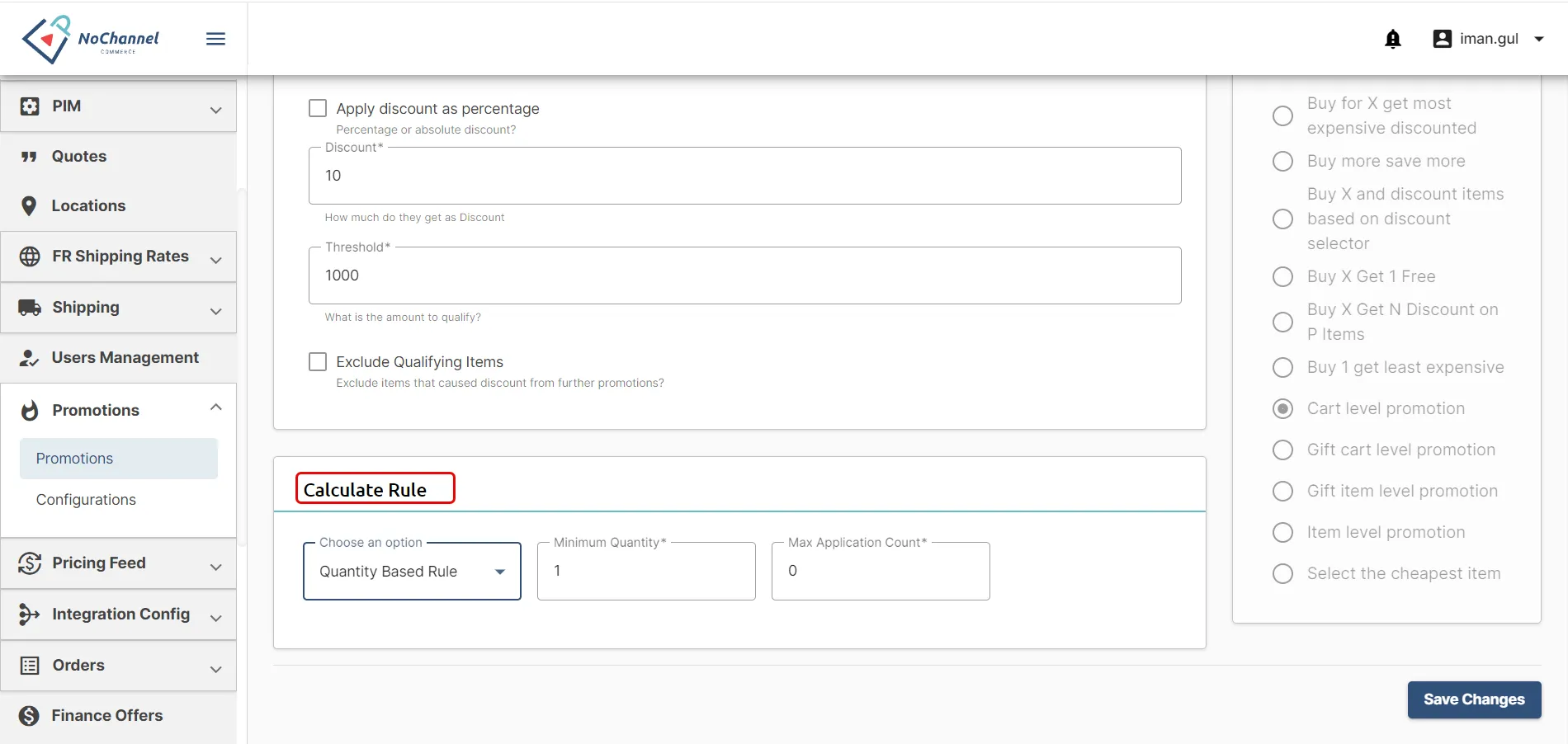
Task: Select Buy more save more radio
Action: (1282, 161)
